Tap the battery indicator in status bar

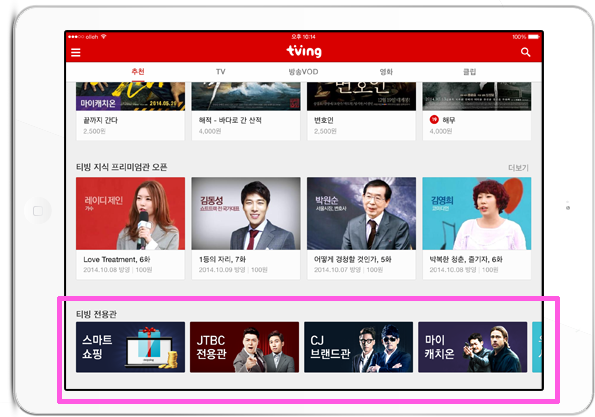(534, 37)
